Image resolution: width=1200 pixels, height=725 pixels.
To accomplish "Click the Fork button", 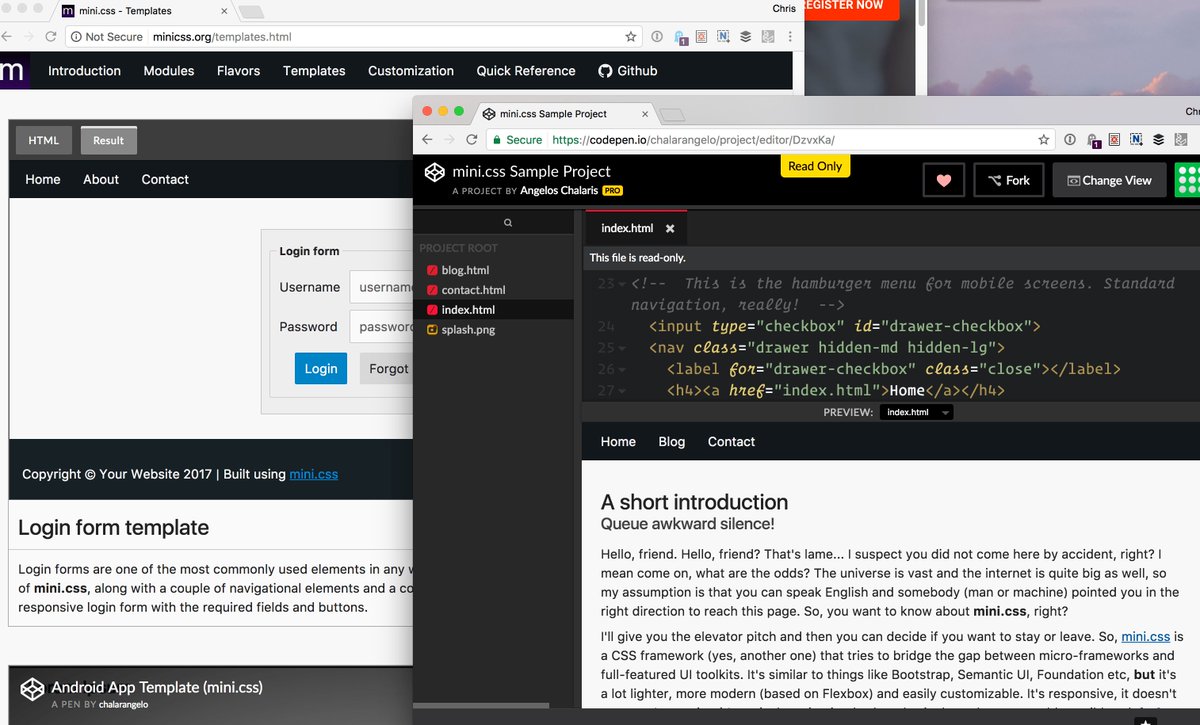I will [1009, 180].
